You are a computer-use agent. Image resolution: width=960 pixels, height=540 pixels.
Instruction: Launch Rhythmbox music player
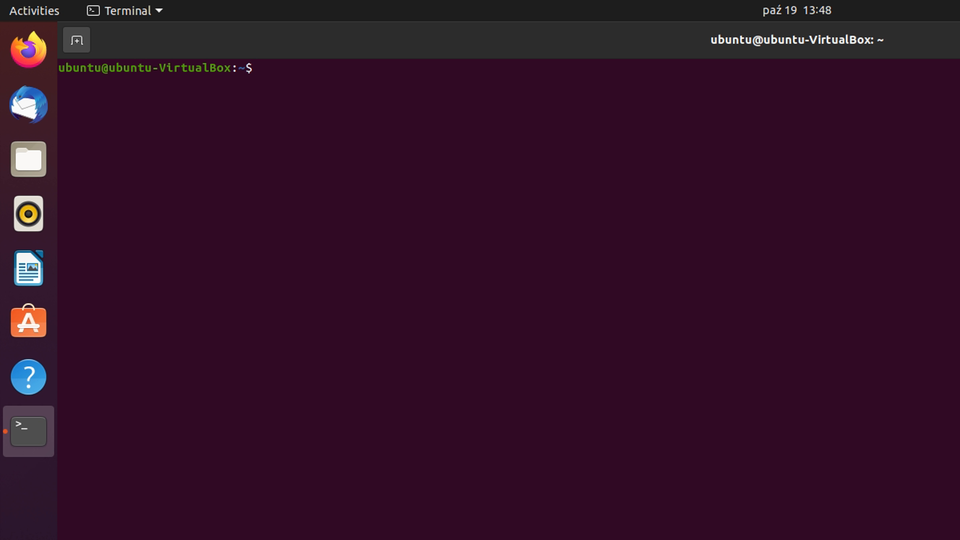[29, 214]
